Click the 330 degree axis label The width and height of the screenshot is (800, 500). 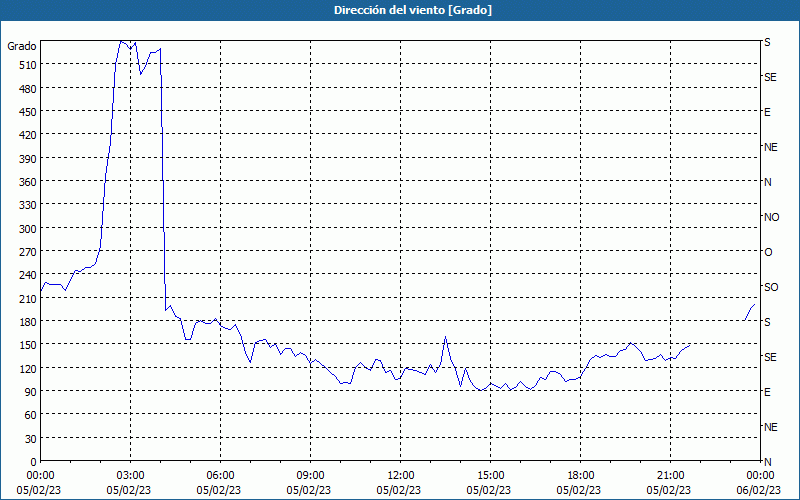pyautogui.click(x=28, y=205)
